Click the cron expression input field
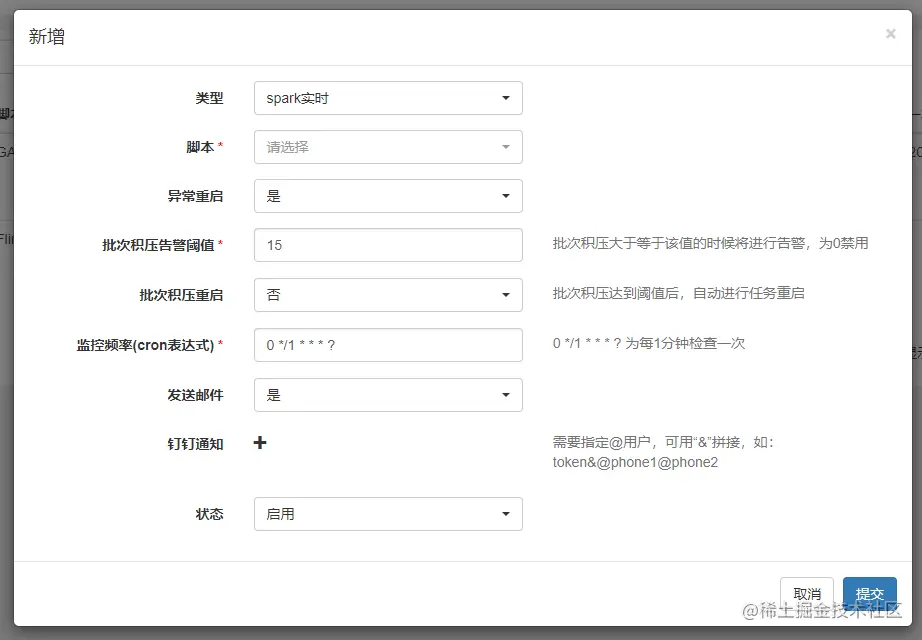 [x=388, y=345]
